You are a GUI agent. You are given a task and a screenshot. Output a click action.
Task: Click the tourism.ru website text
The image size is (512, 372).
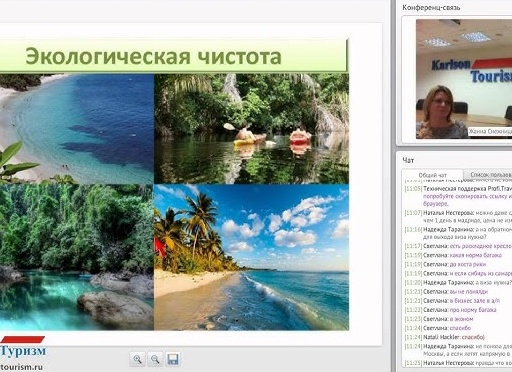(x=21, y=367)
